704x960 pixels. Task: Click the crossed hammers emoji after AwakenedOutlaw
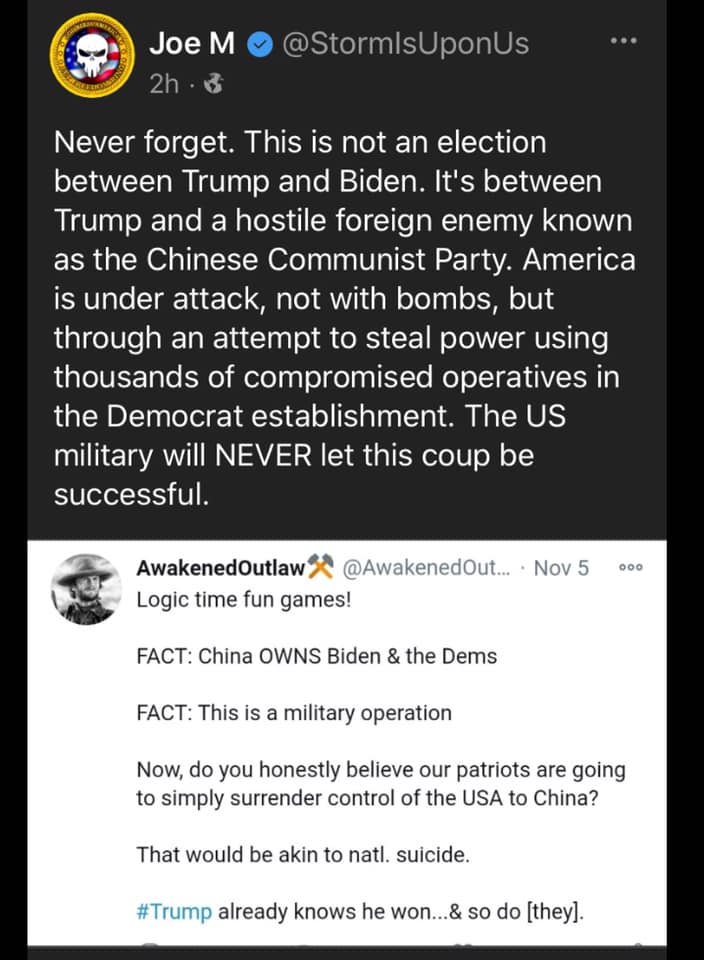[319, 569]
